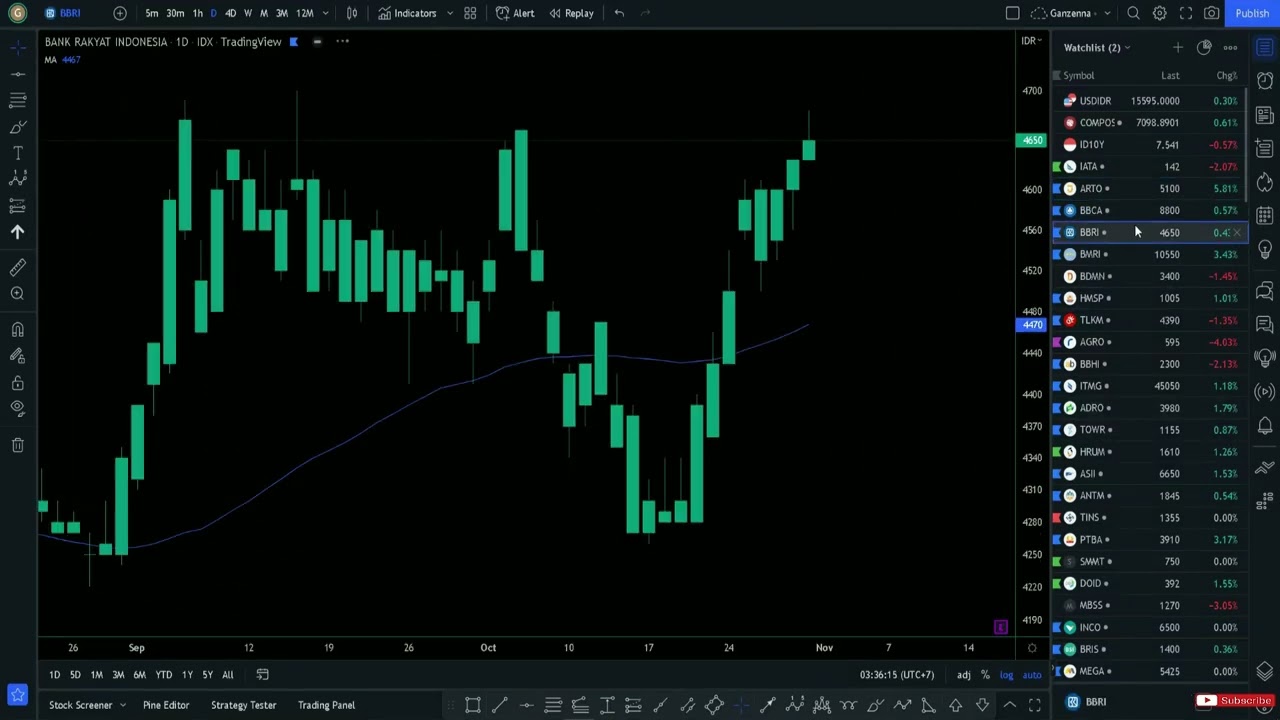Open time zone 03:36:15 (UTC+7) menu
This screenshot has height=720, width=1280.
(897, 675)
